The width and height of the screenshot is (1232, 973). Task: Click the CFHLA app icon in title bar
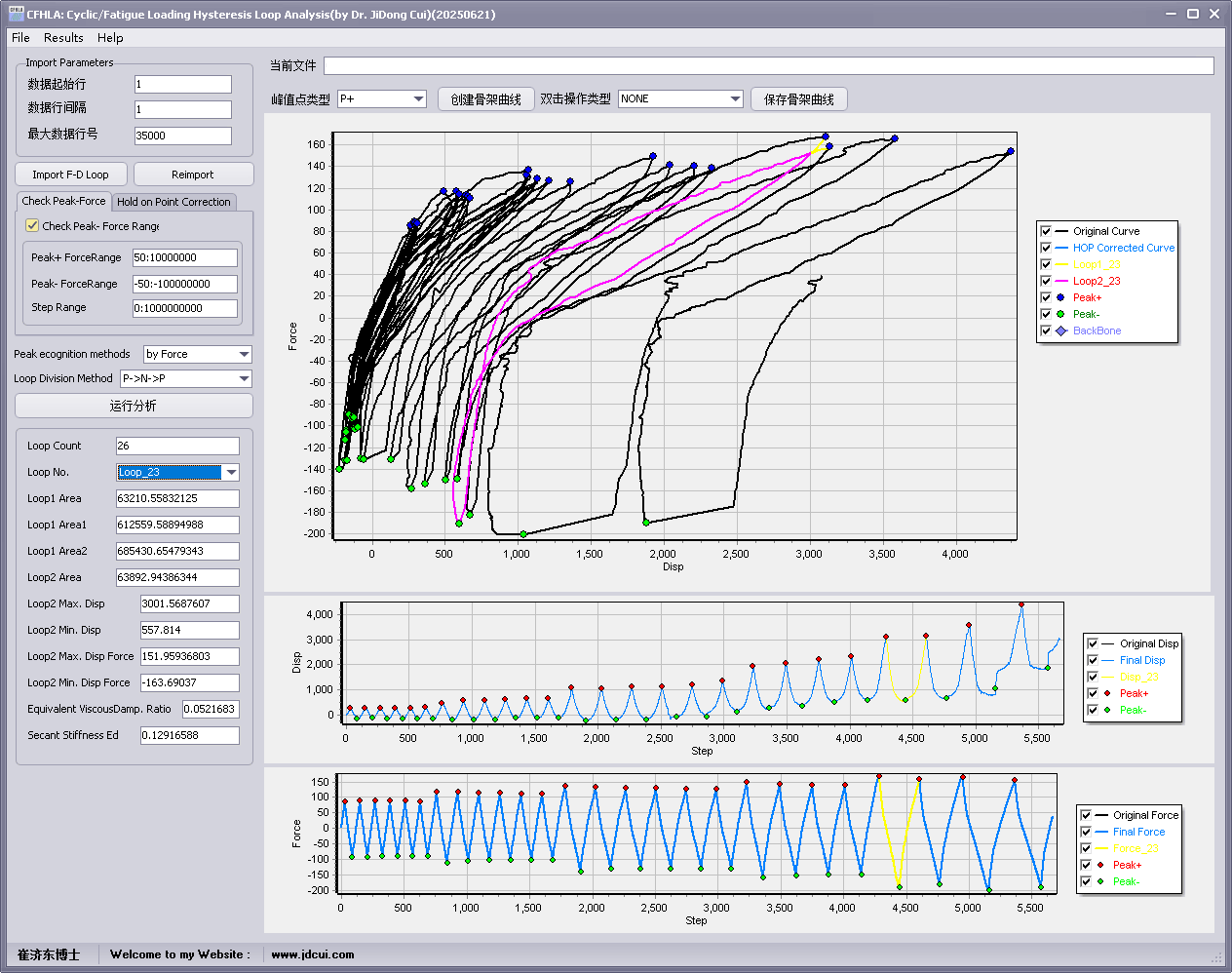tap(16, 14)
